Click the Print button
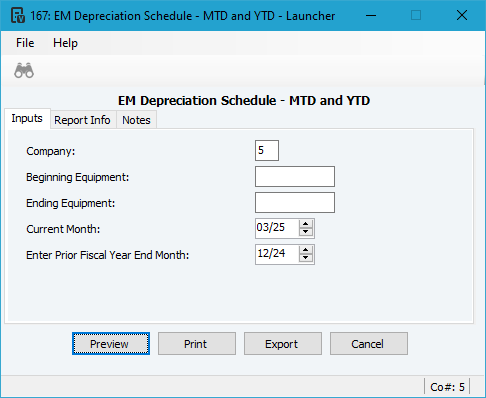 197,344
